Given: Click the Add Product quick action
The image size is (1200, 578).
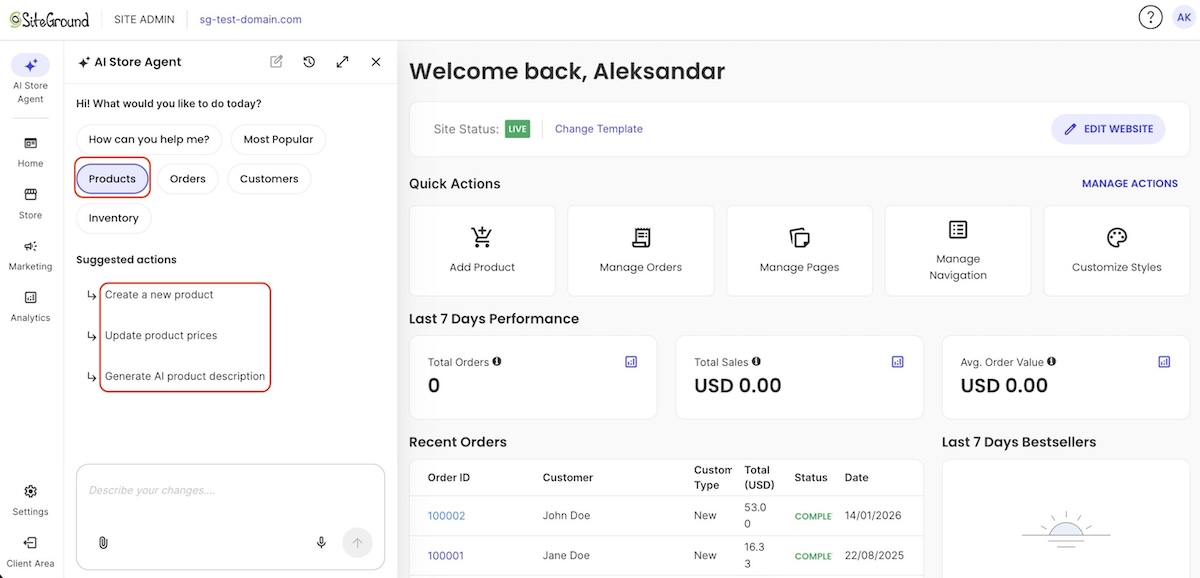Looking at the screenshot, I should coord(482,251).
